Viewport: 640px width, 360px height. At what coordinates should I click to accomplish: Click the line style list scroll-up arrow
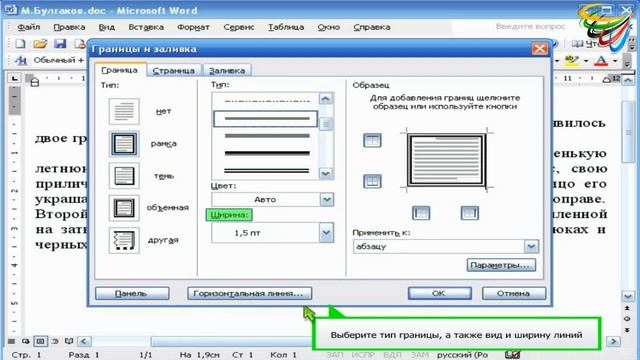[x=326, y=98]
